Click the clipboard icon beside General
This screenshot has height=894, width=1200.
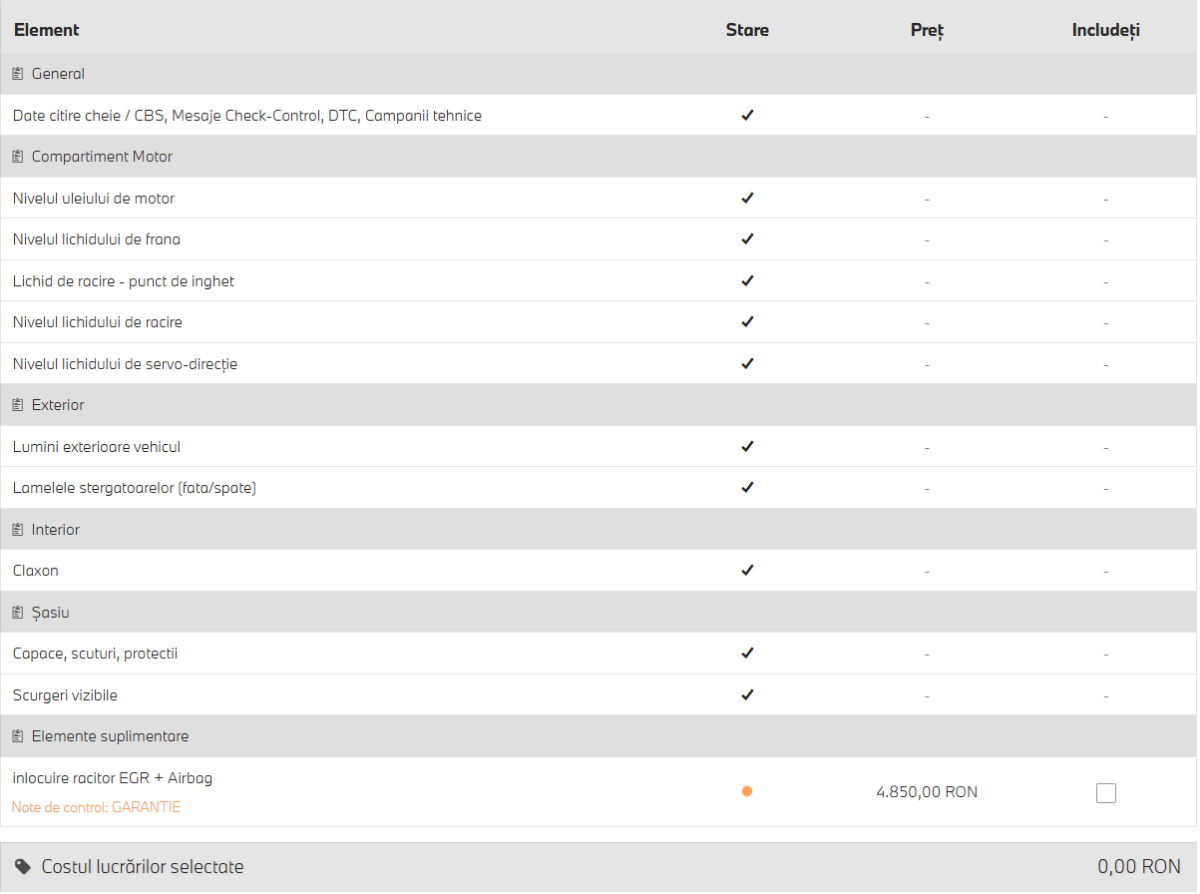[x=18, y=74]
